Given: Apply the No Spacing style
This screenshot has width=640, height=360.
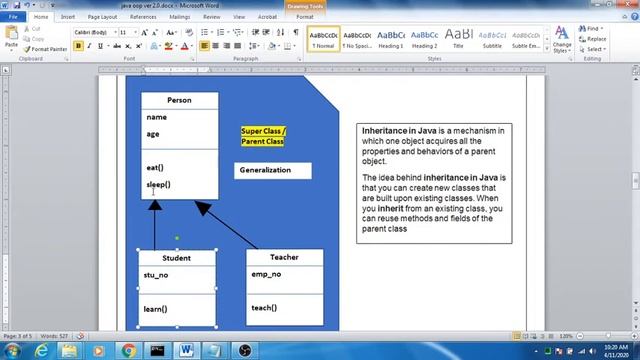Looking at the screenshot, I should pos(357,39).
